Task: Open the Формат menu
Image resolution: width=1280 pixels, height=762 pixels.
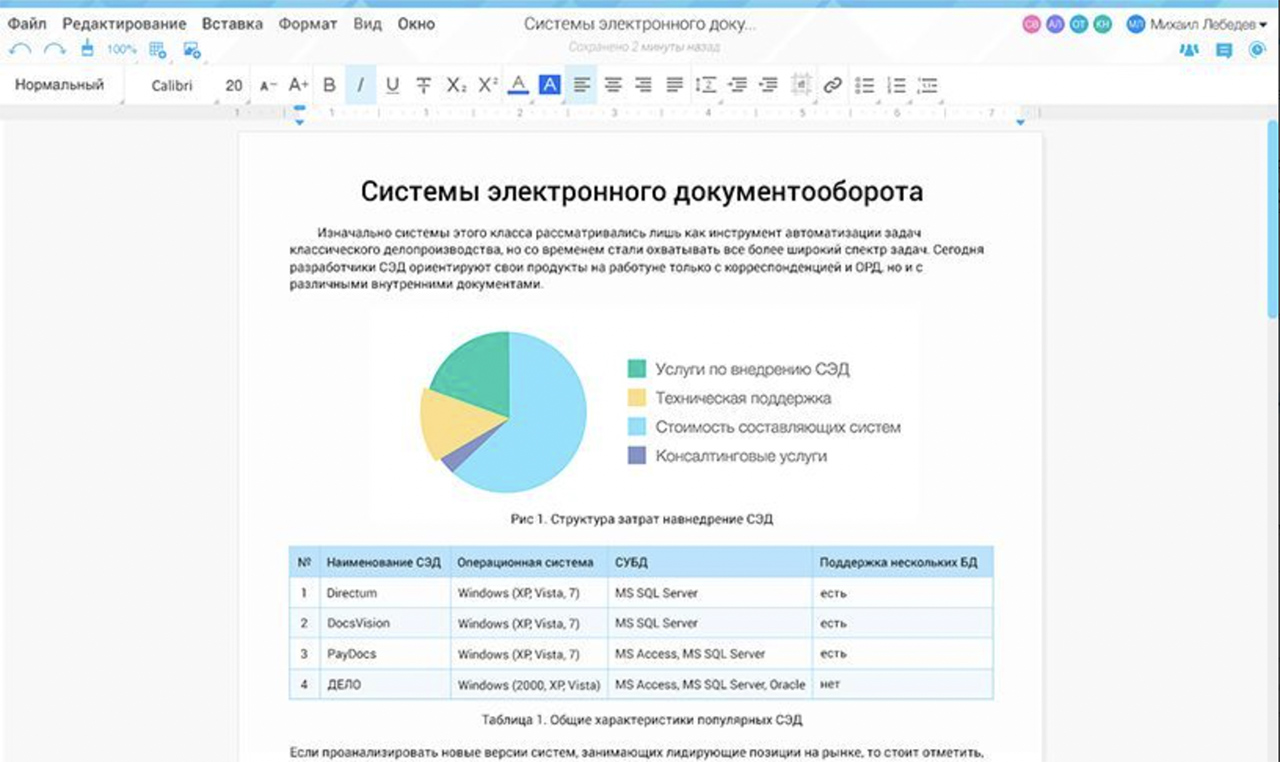Action: tap(308, 24)
